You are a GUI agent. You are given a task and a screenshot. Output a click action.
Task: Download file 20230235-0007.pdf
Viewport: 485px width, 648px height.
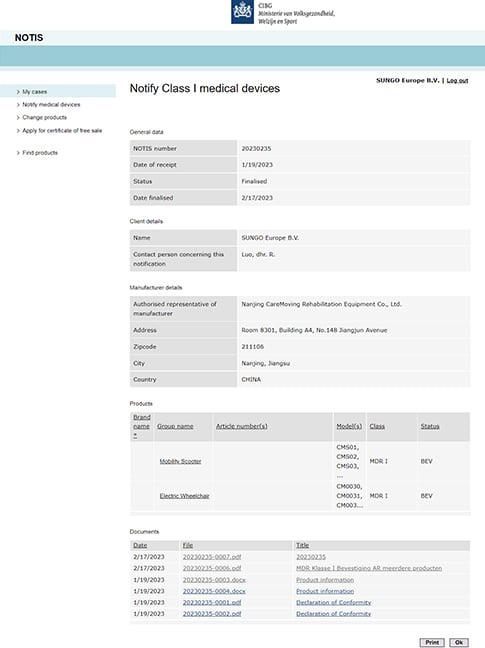212,557
